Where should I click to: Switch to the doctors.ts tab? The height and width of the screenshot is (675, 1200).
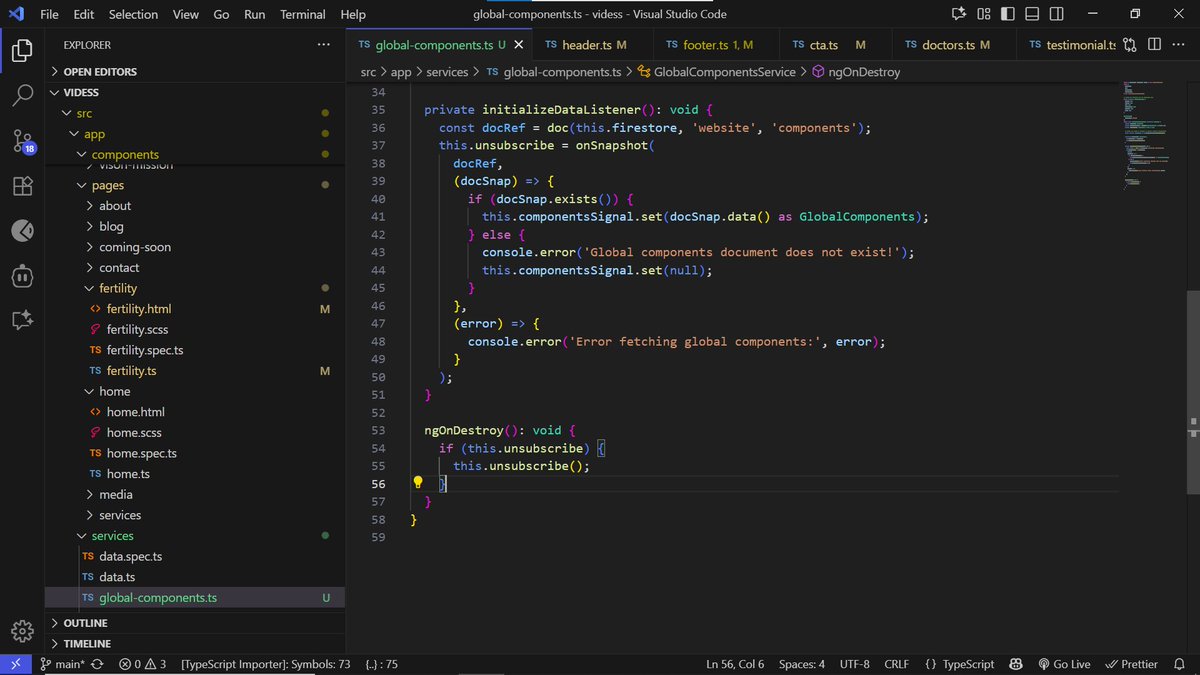point(955,45)
